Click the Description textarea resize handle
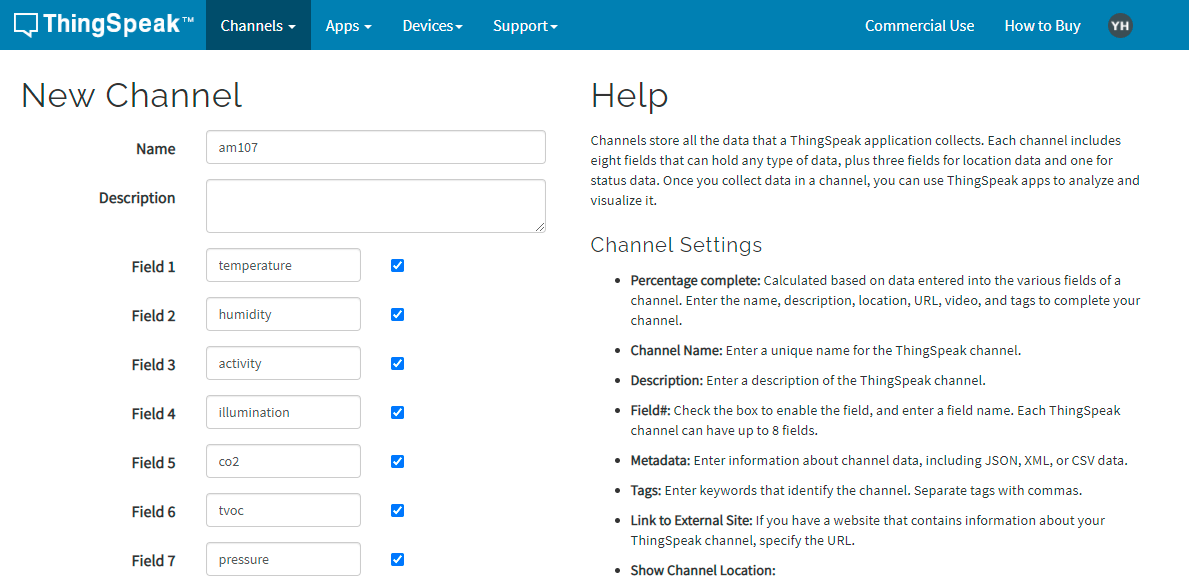1189x581 pixels. coord(541,228)
